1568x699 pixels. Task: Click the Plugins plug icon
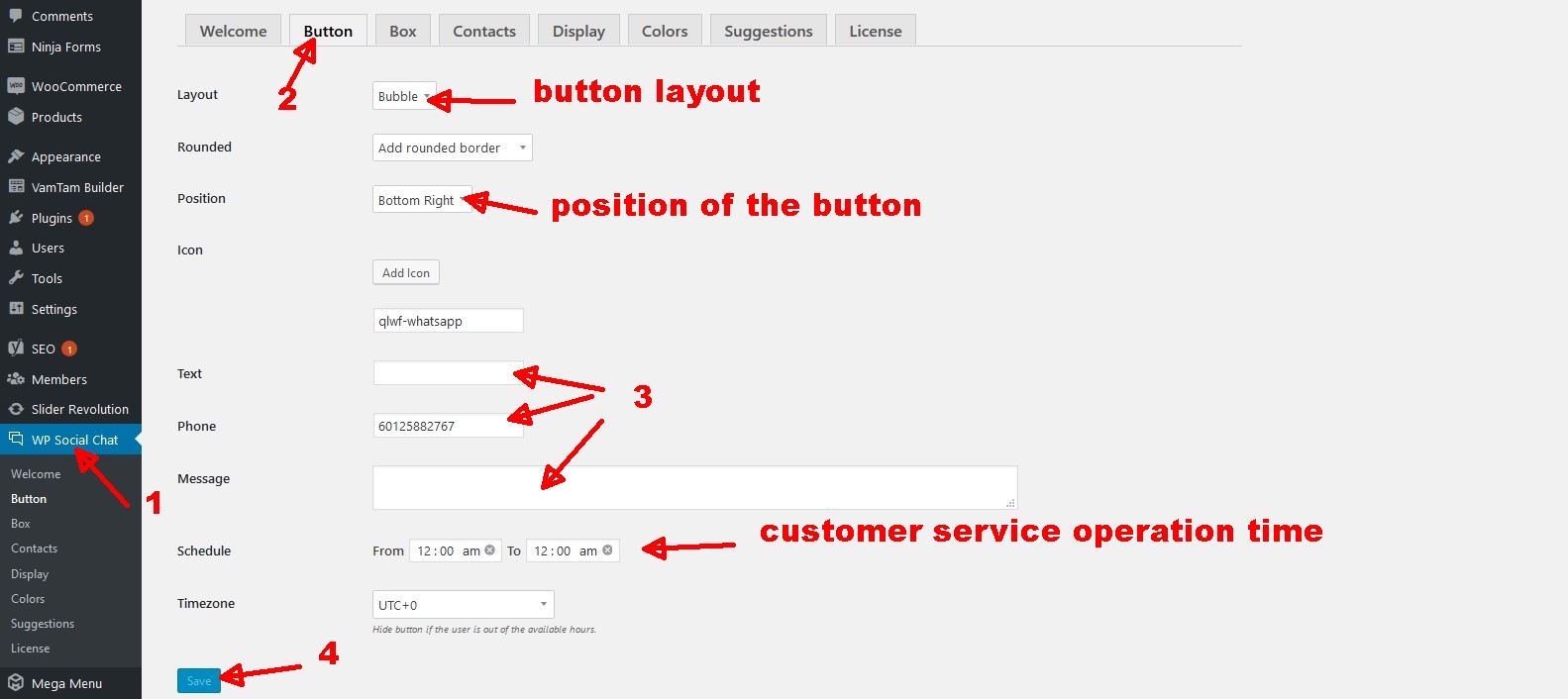[16, 218]
